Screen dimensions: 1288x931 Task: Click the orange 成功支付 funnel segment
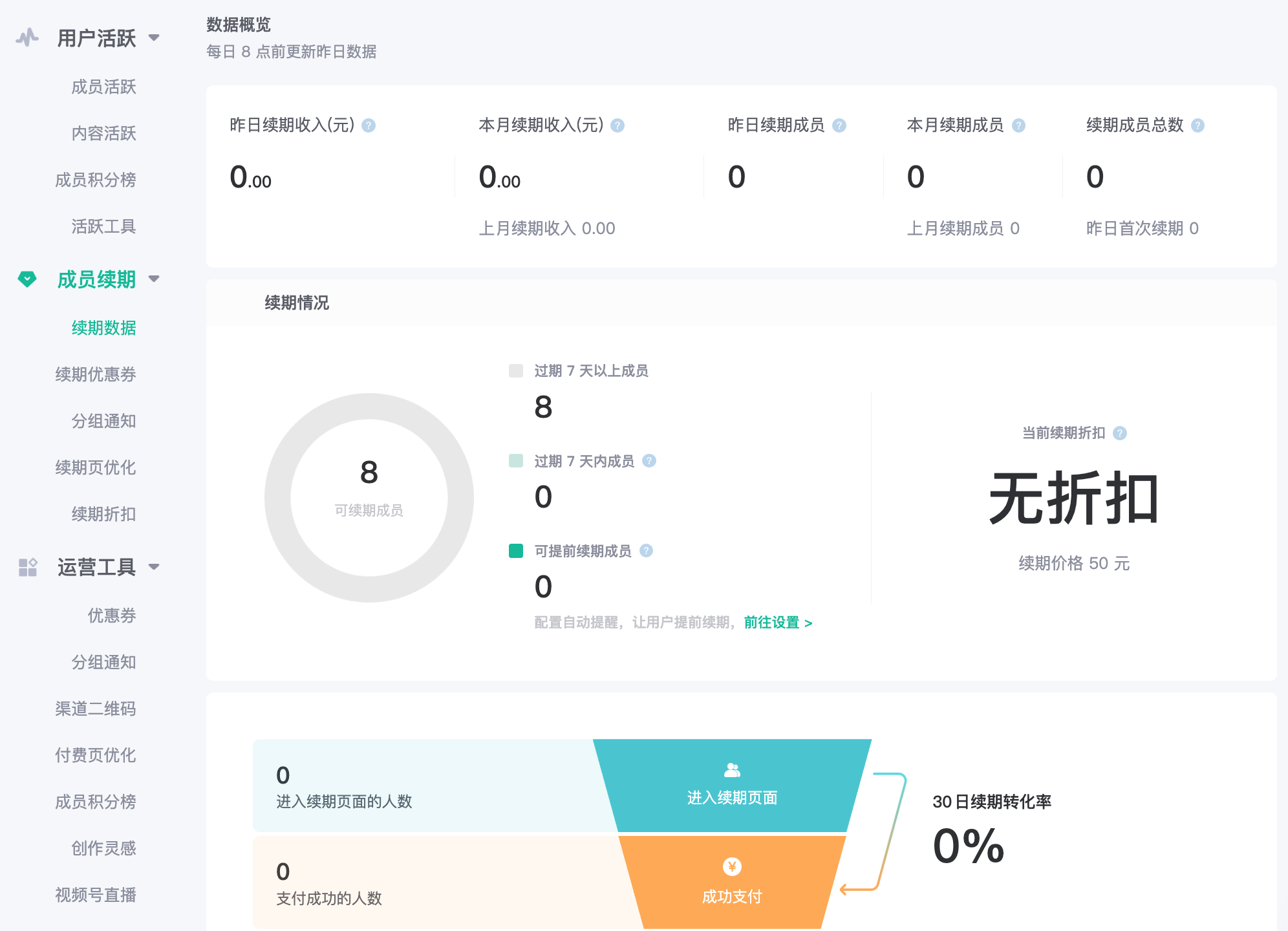[732, 882]
